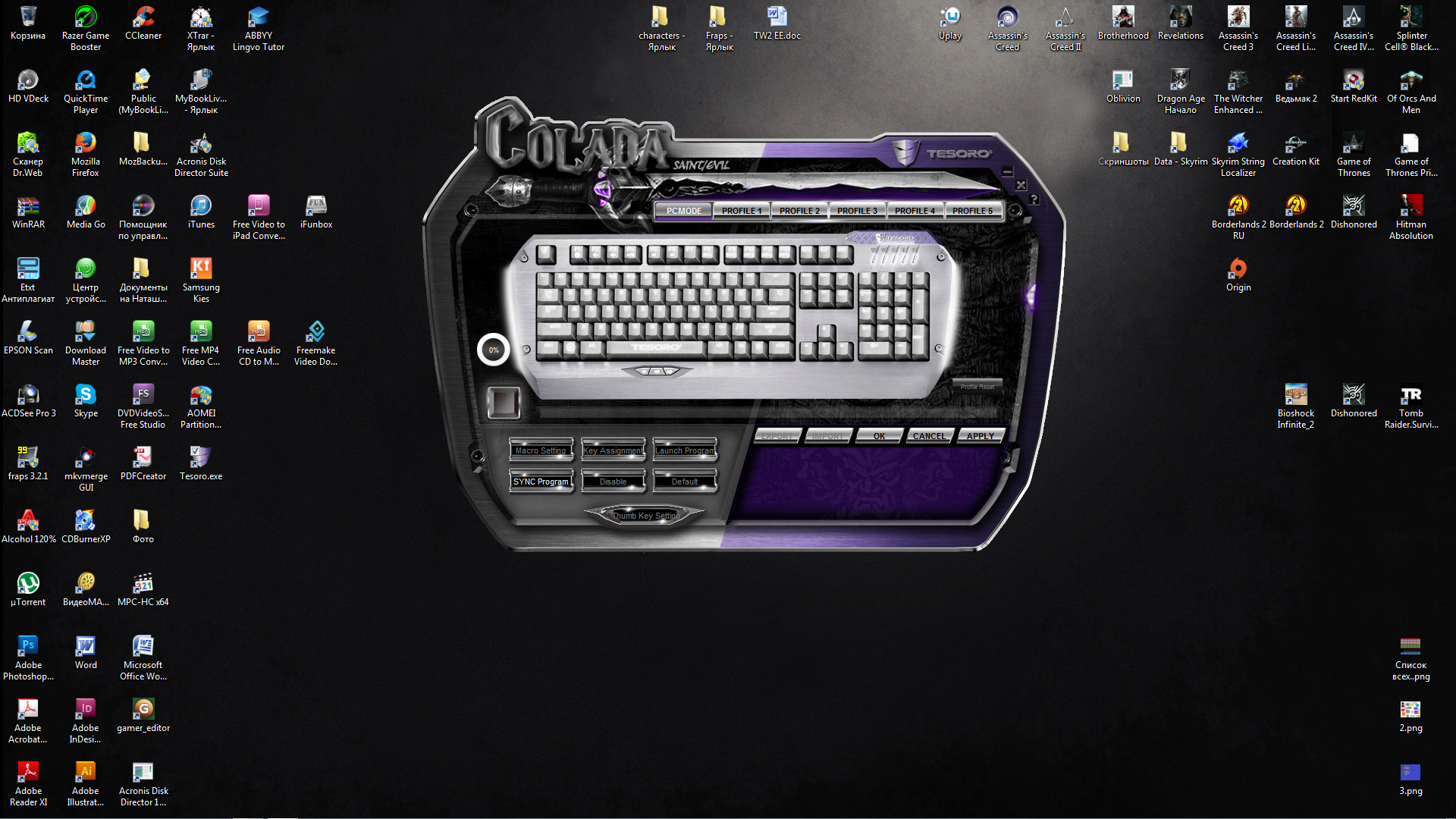
Task: Open ABBYY Lingvo Tutor icon
Action: click(259, 29)
